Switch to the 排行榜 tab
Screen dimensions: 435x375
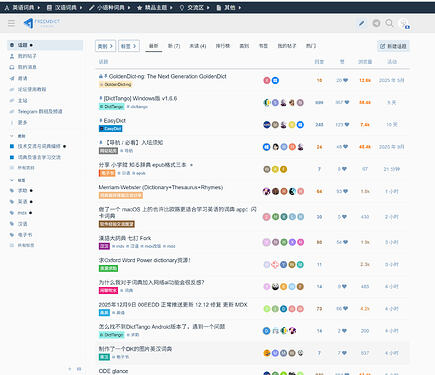coord(223,46)
